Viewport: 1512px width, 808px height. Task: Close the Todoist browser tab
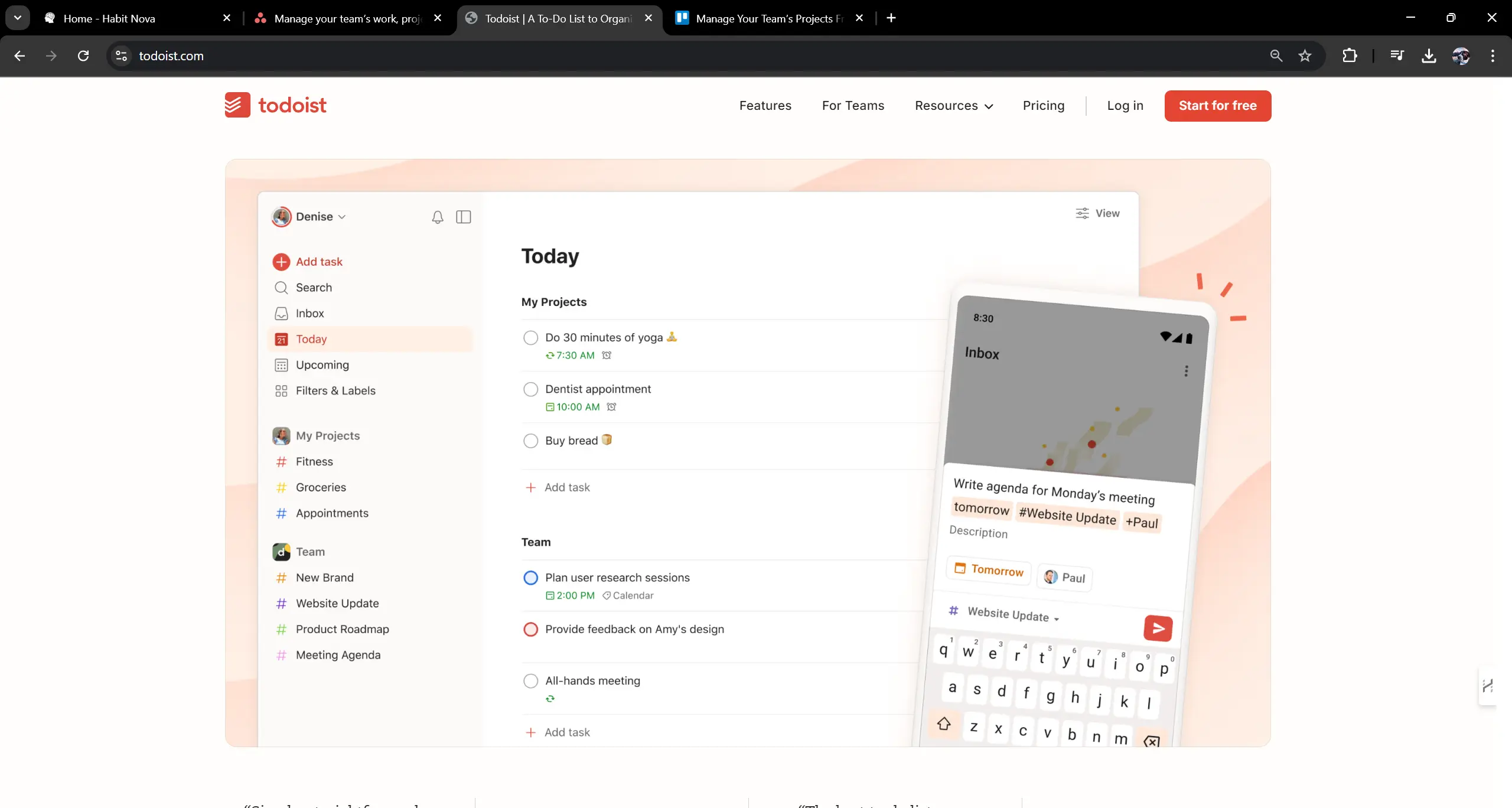(x=649, y=18)
